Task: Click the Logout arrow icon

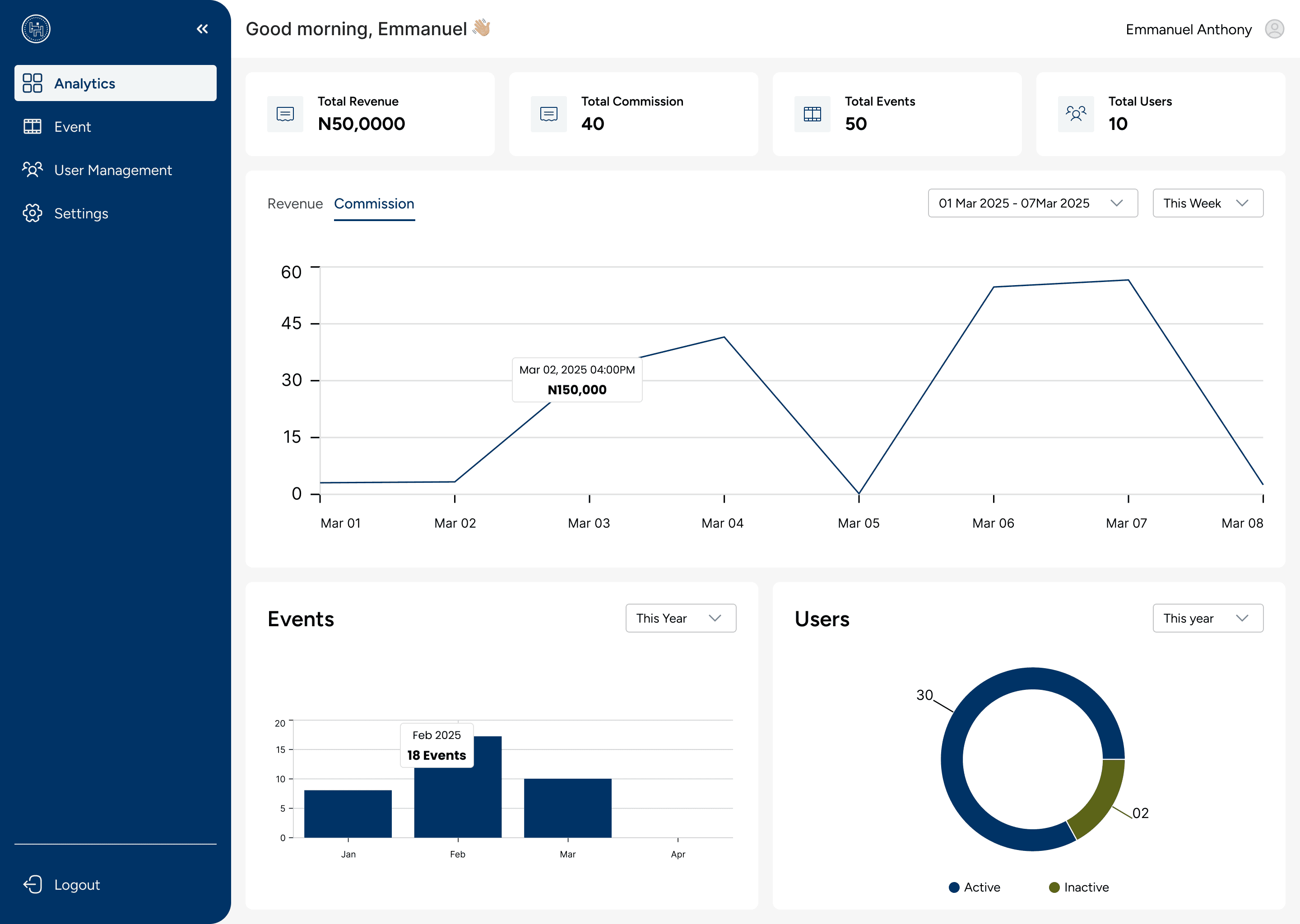Action: tap(32, 885)
